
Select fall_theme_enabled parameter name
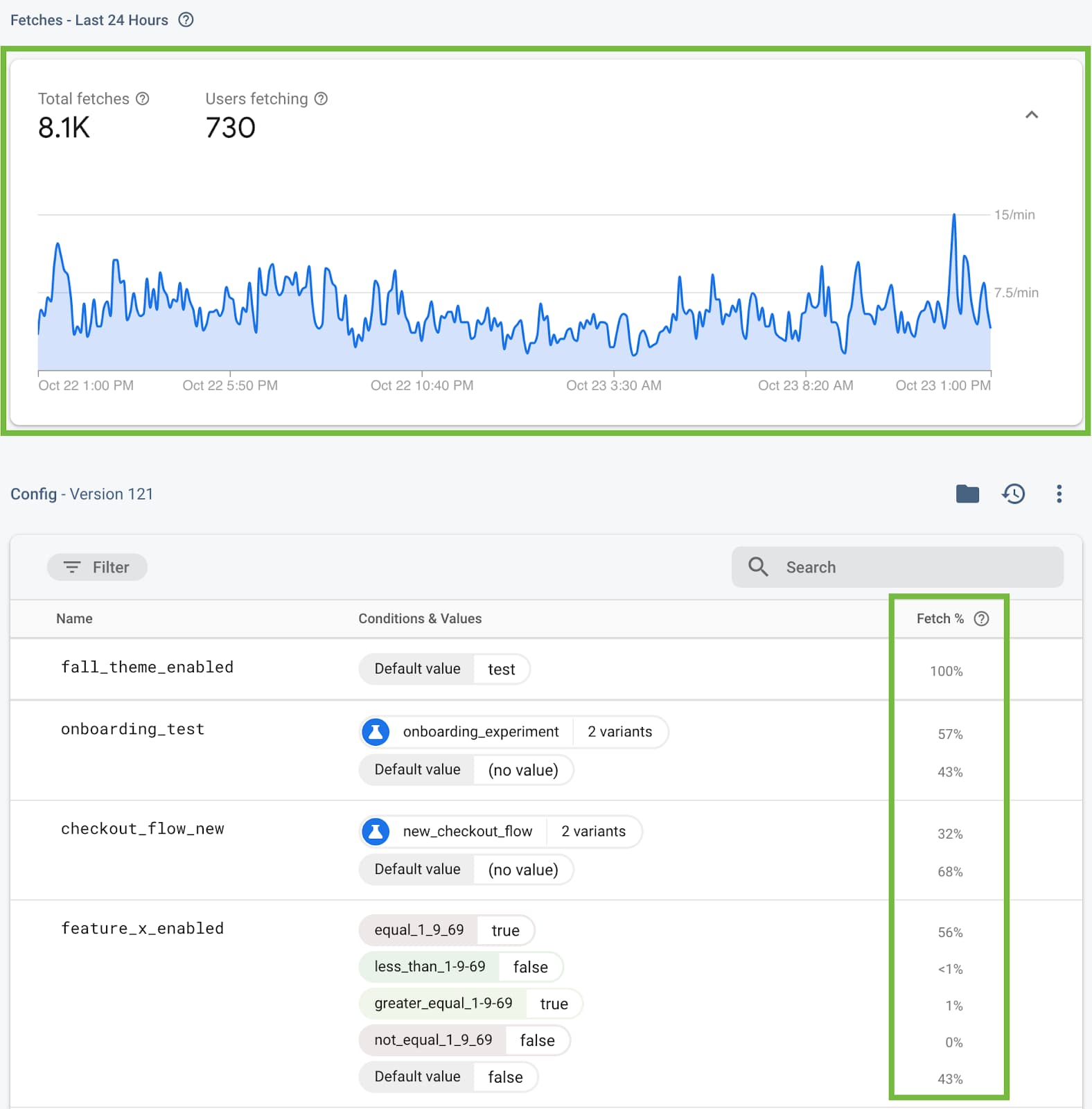tap(147, 667)
